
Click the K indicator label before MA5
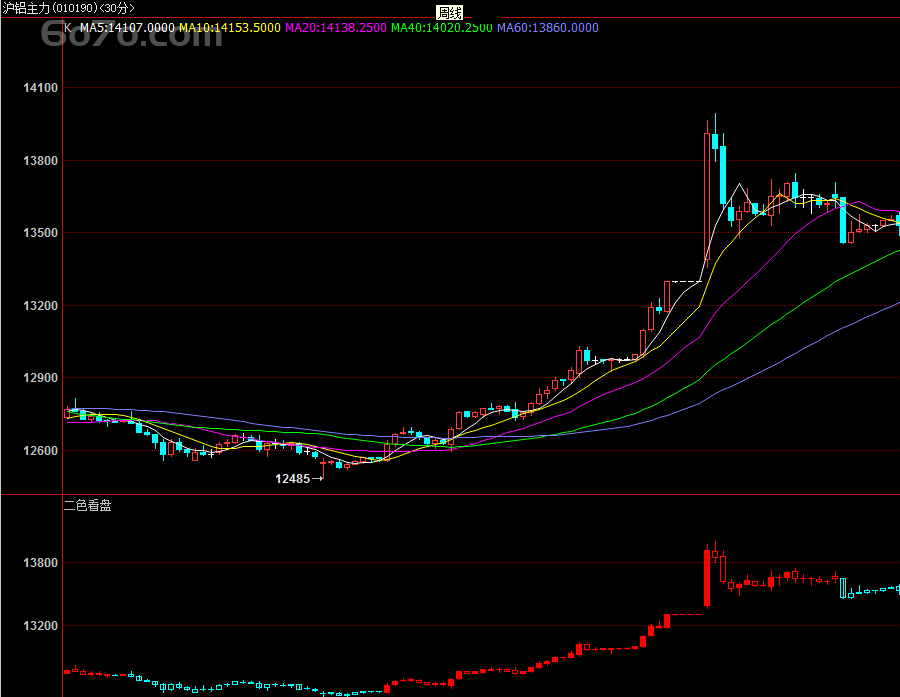(68, 28)
